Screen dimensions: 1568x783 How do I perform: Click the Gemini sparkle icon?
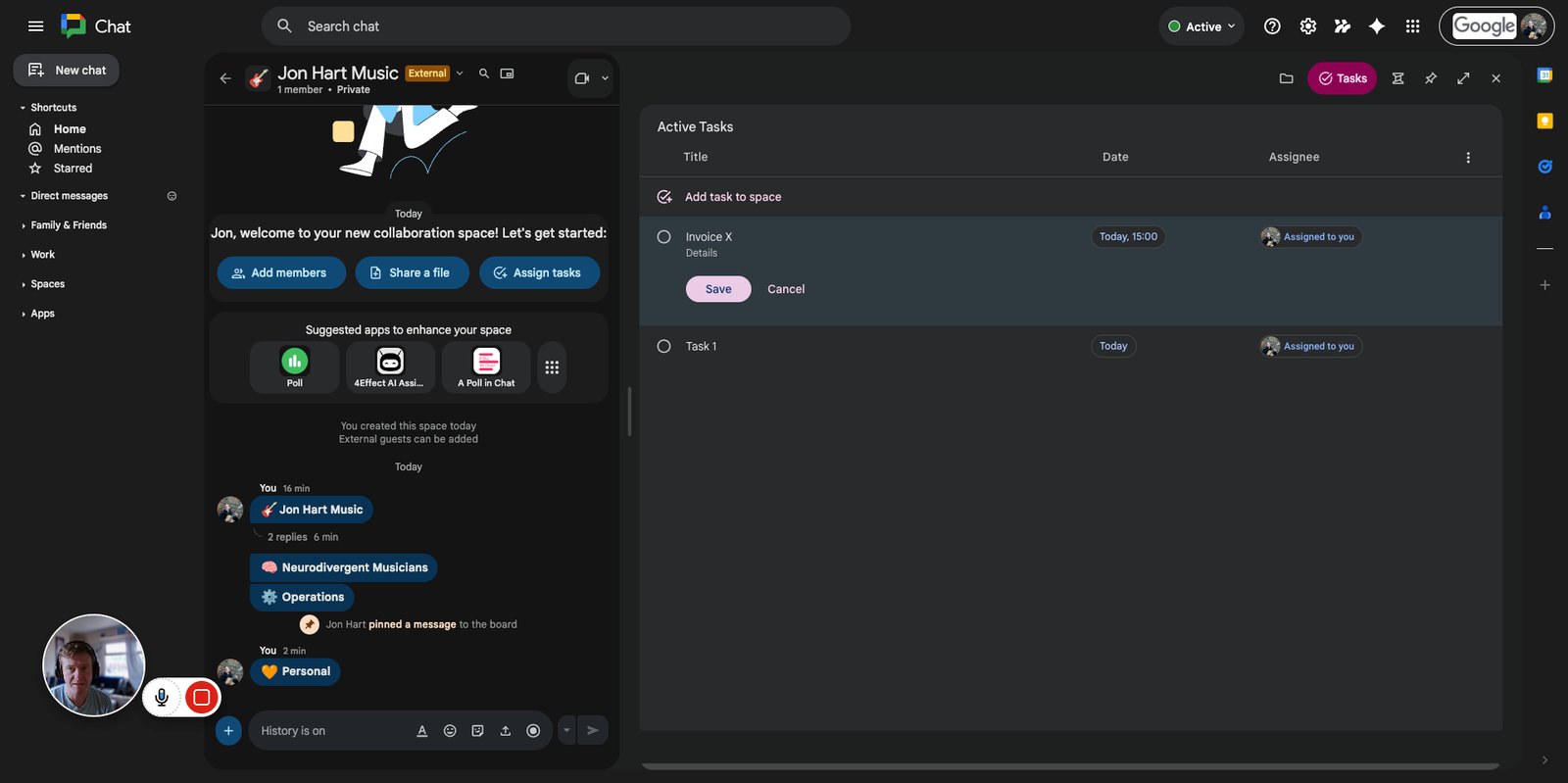pyautogui.click(x=1377, y=26)
